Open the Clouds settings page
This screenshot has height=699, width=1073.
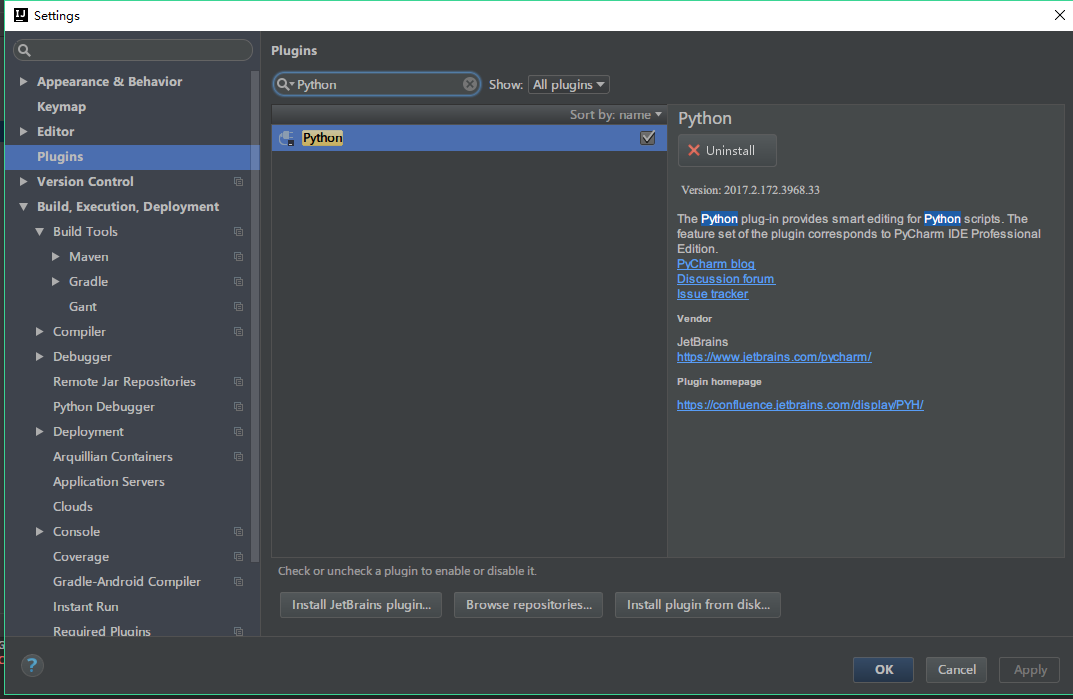click(73, 507)
